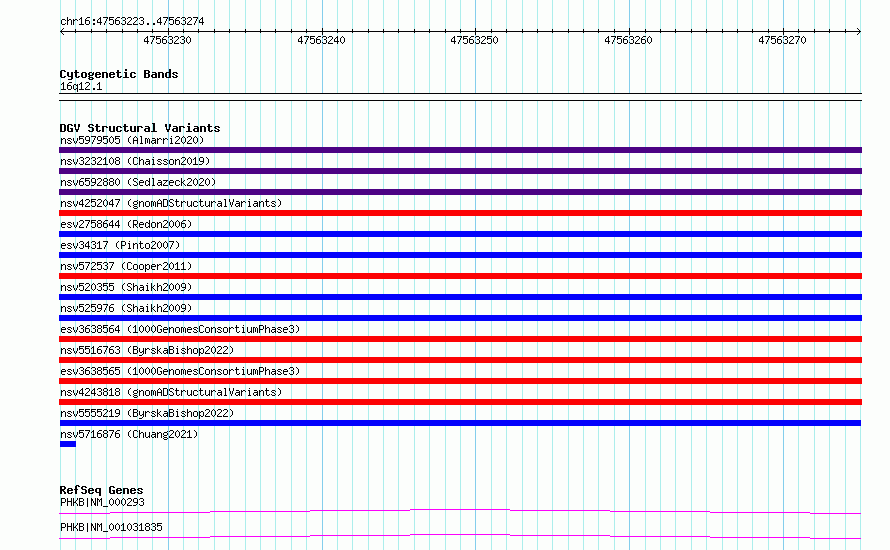Screen dimensions: 890x550
Task: Click the purple bar under nsv5979505
Action: pos(460,150)
